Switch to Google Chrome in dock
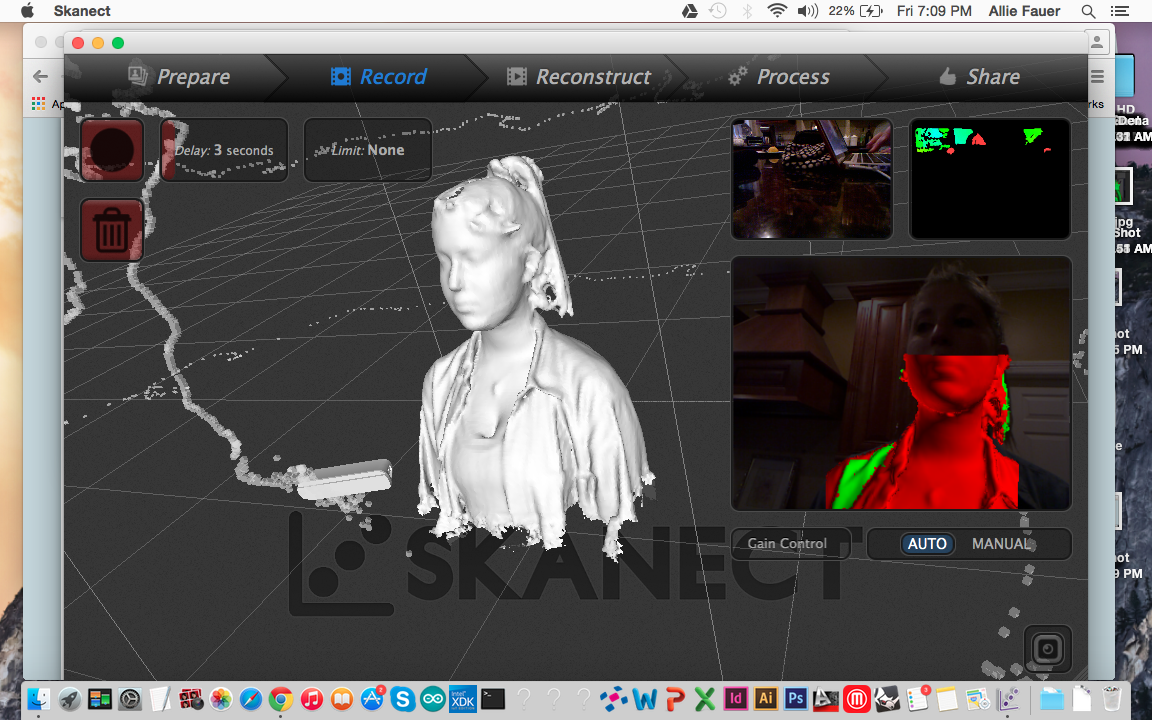Screen dimensions: 1152x720 pos(281,699)
